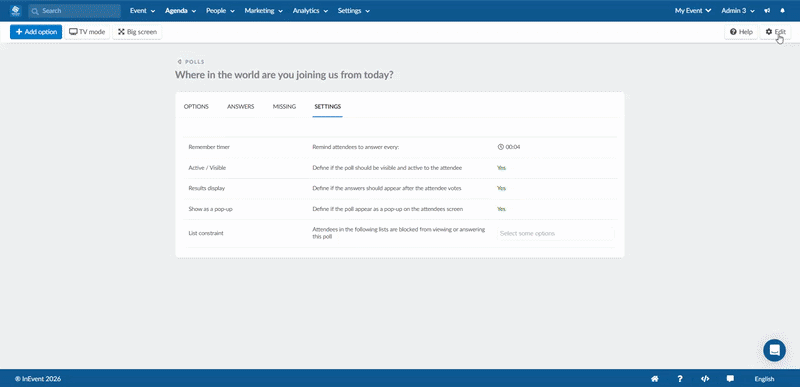This screenshot has width=800, height=387.
Task: Click the List constraint select field
Action: [556, 234]
